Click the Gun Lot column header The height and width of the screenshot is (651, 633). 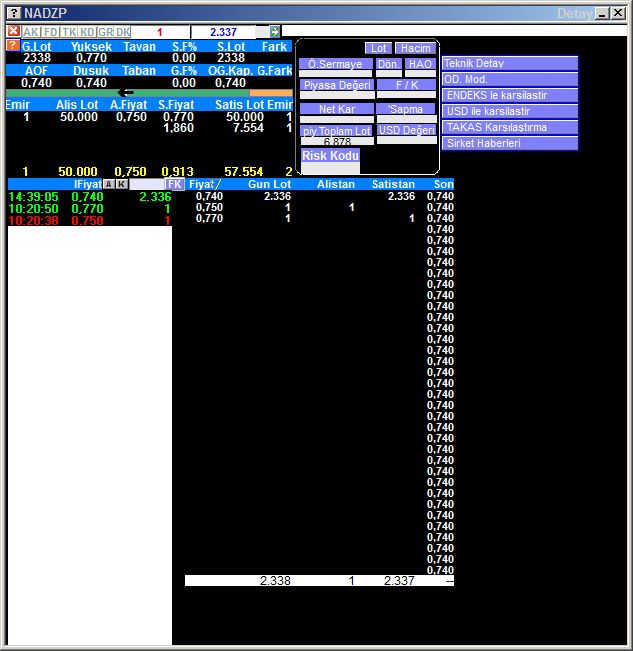[269, 184]
